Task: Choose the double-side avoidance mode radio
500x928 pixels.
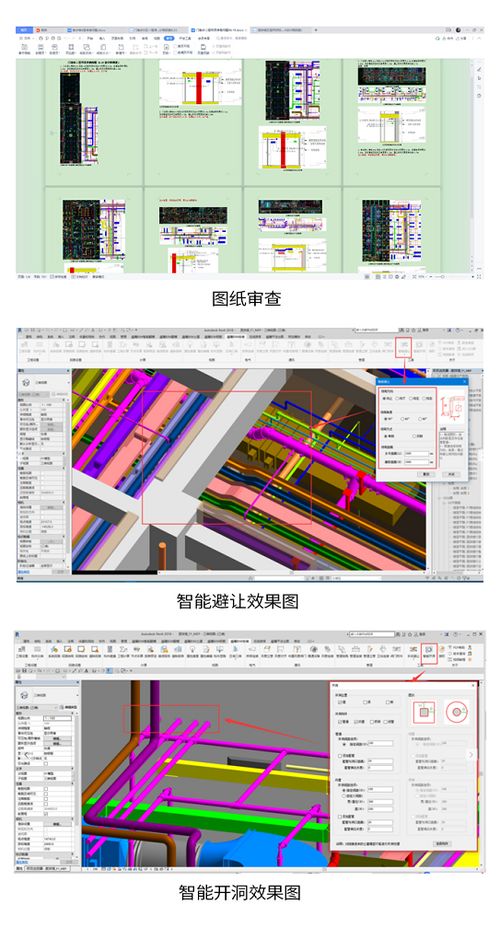Action: (414, 436)
